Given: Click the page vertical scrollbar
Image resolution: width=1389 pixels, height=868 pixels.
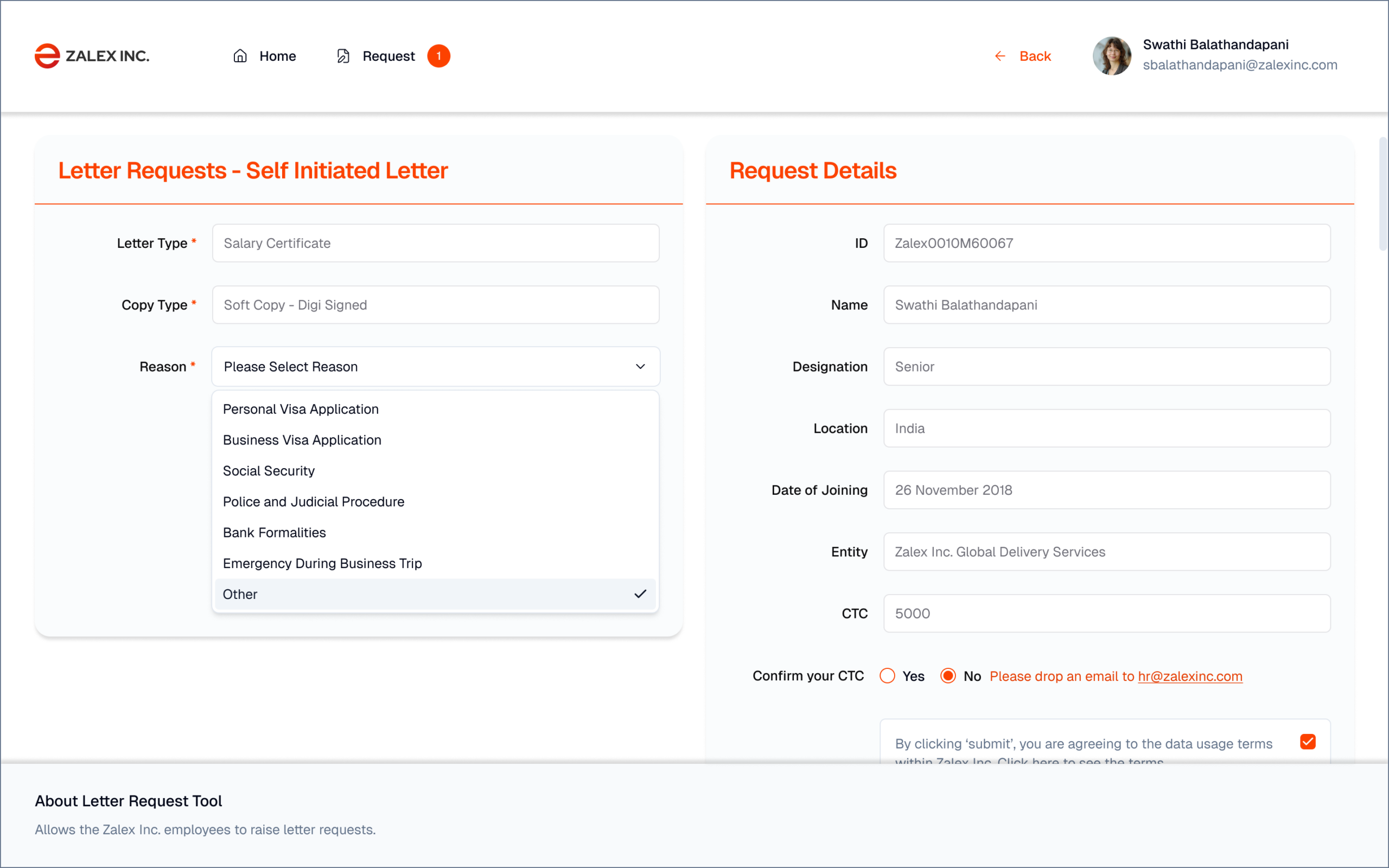Looking at the screenshot, I should coord(1383,194).
